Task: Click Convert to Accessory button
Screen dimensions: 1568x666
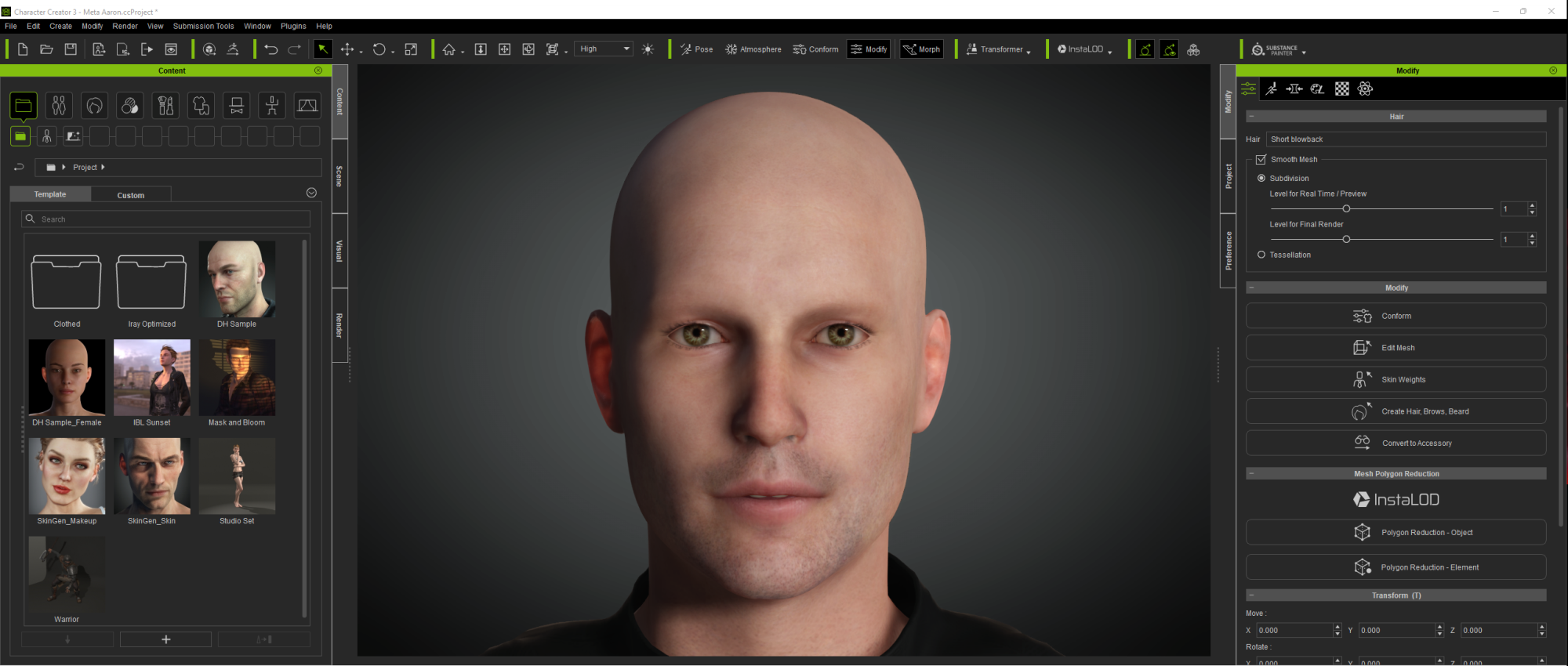Action: coord(1396,443)
